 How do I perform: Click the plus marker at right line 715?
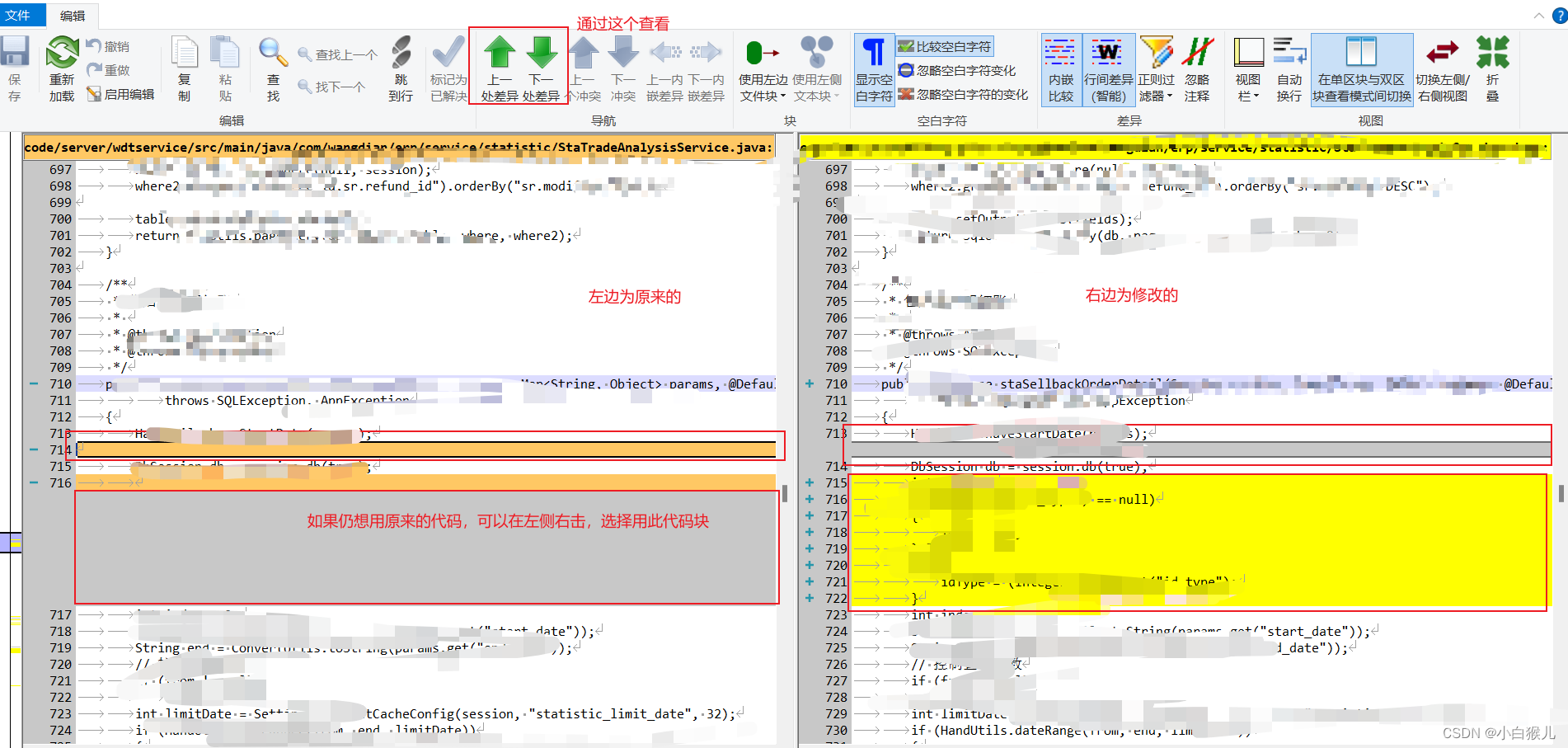click(x=810, y=482)
